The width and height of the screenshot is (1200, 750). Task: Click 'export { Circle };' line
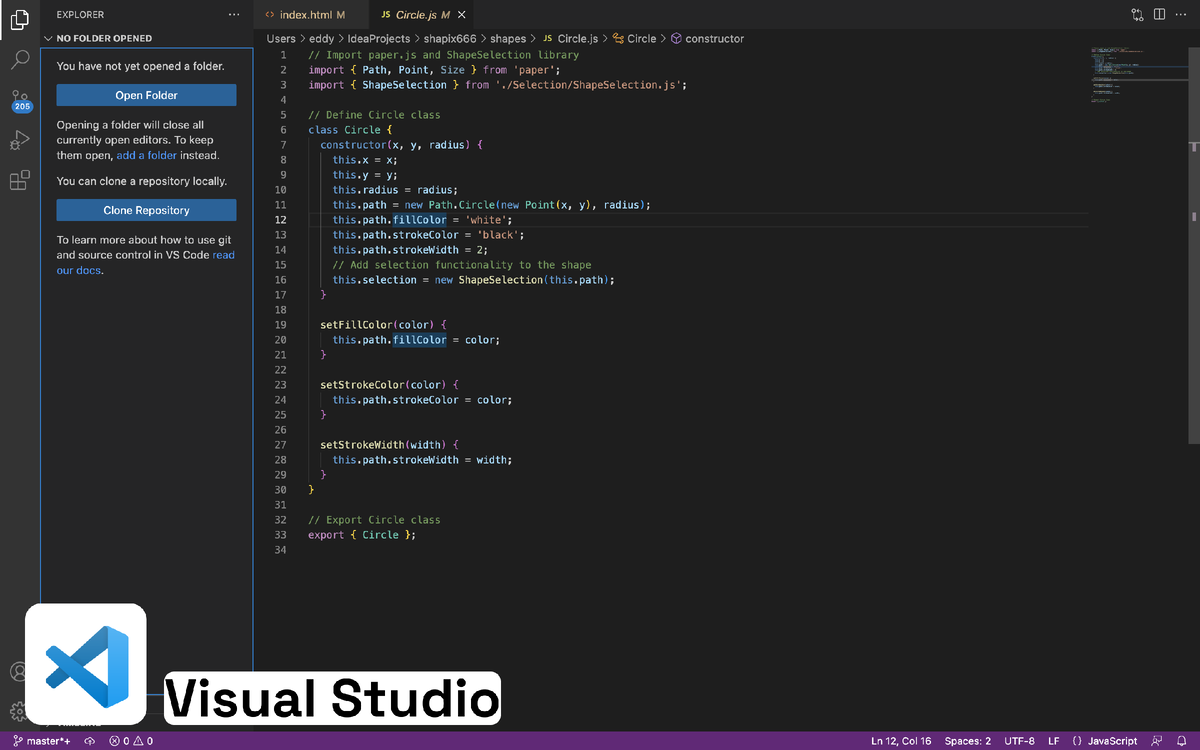(361, 535)
